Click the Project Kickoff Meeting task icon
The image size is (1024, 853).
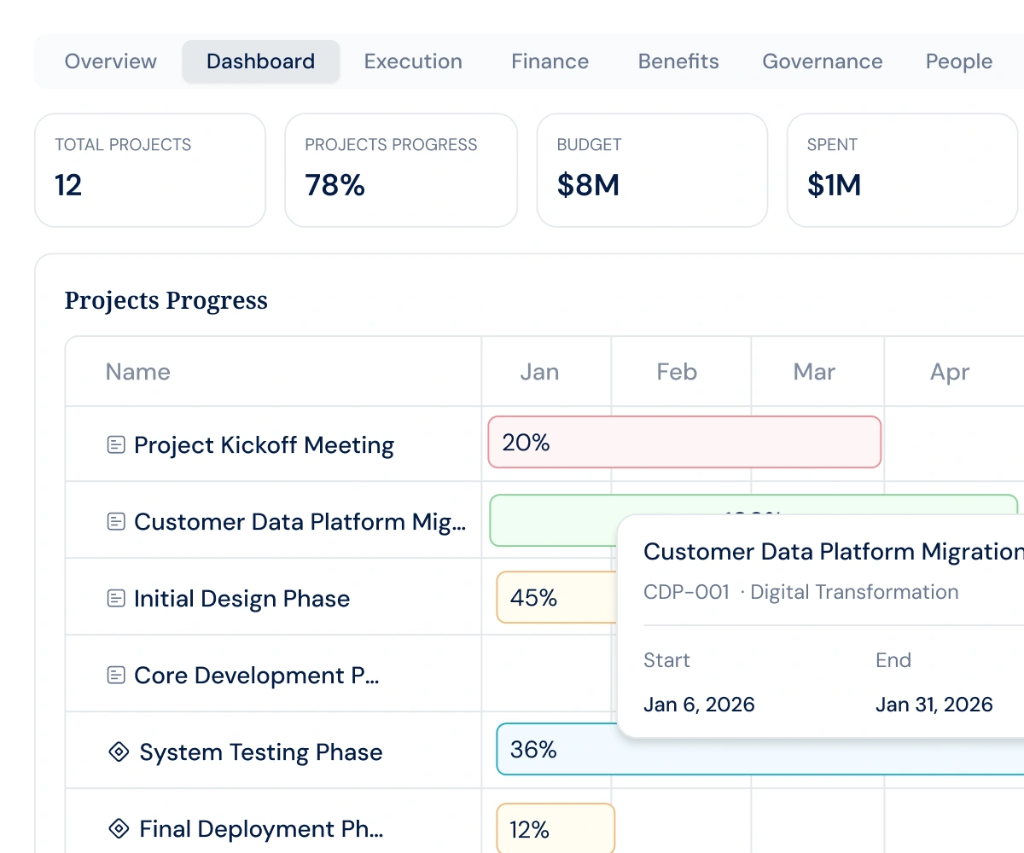click(x=116, y=445)
